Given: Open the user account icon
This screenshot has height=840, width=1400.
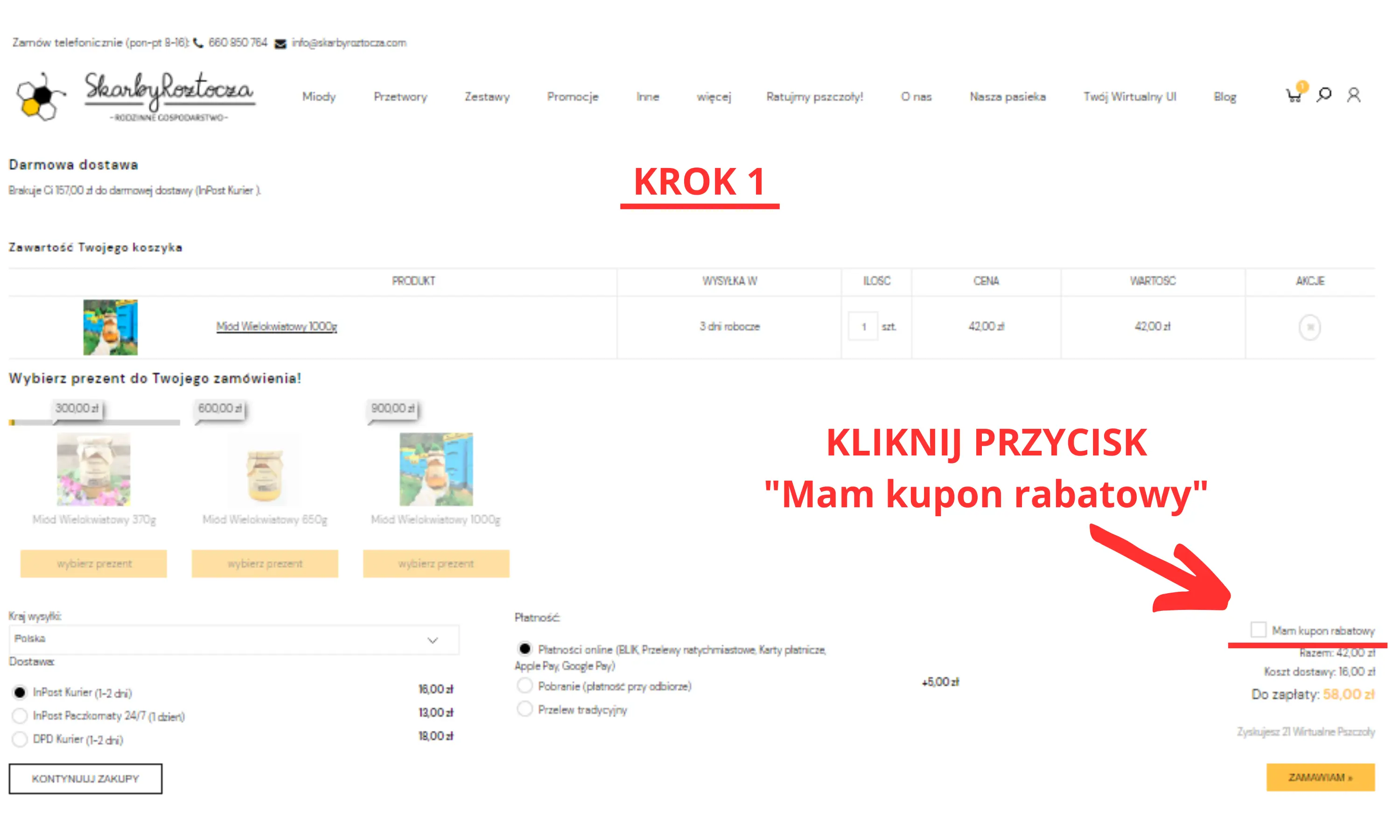Looking at the screenshot, I should 1354,95.
